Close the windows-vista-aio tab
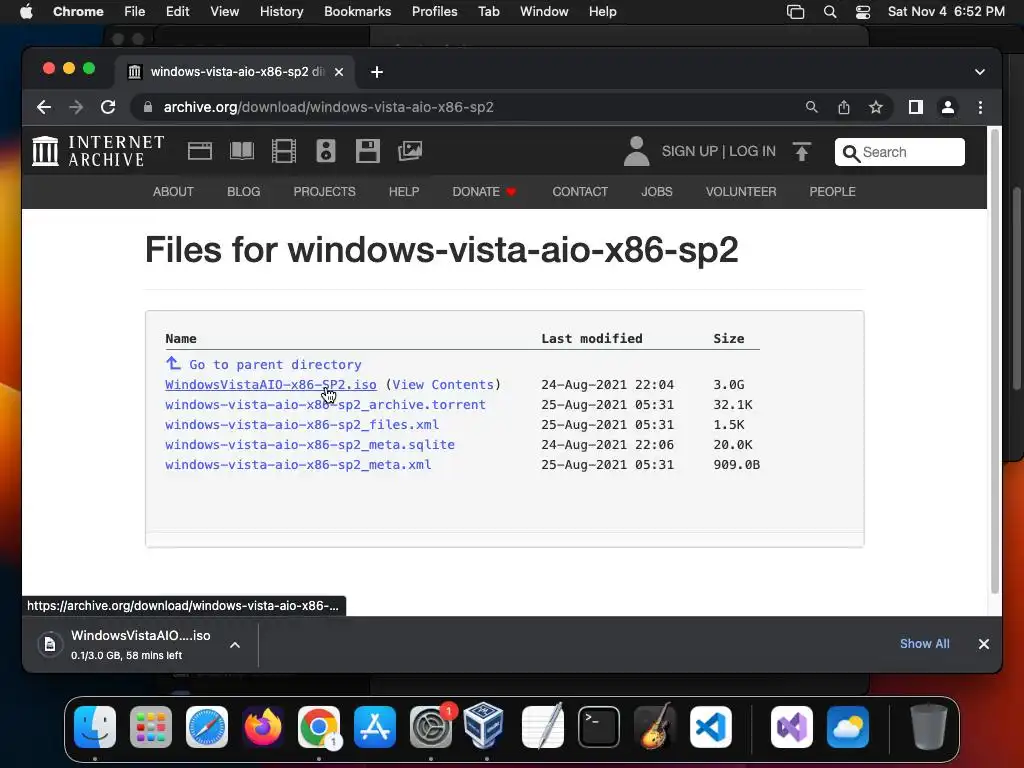 click(x=339, y=72)
